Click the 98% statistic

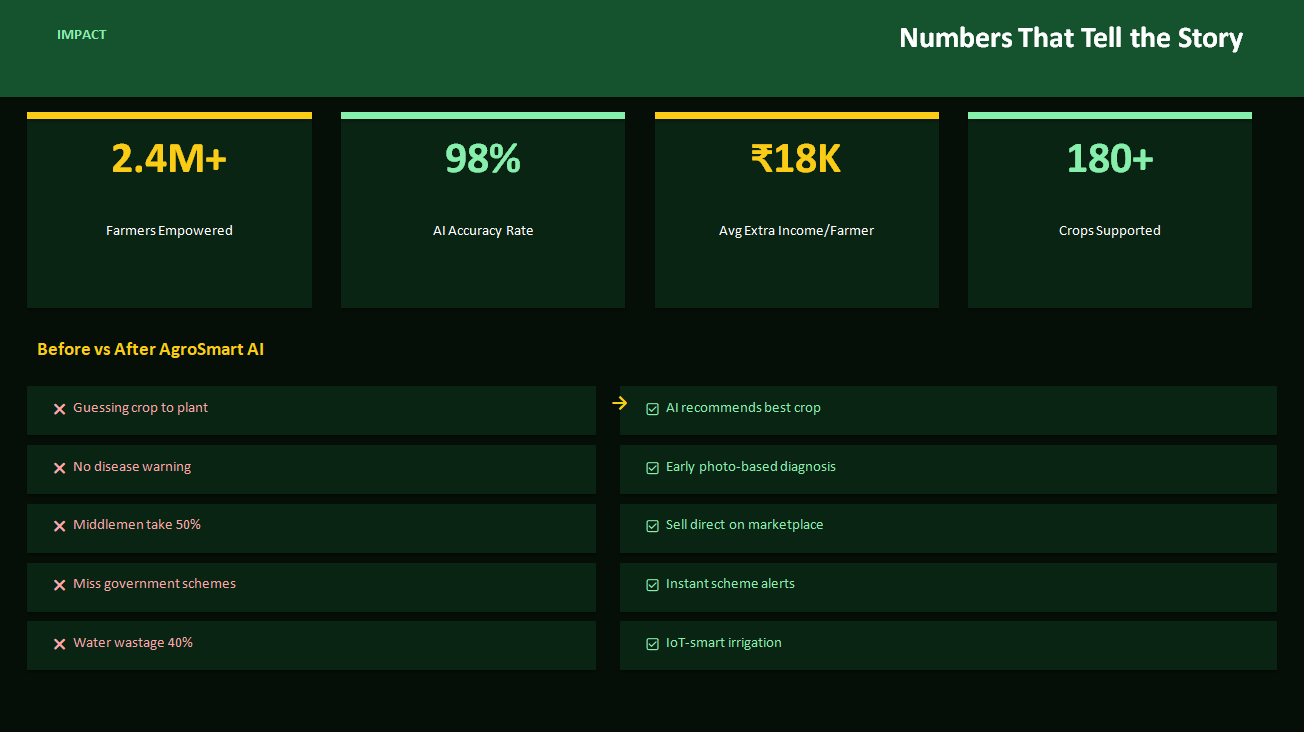(x=483, y=158)
